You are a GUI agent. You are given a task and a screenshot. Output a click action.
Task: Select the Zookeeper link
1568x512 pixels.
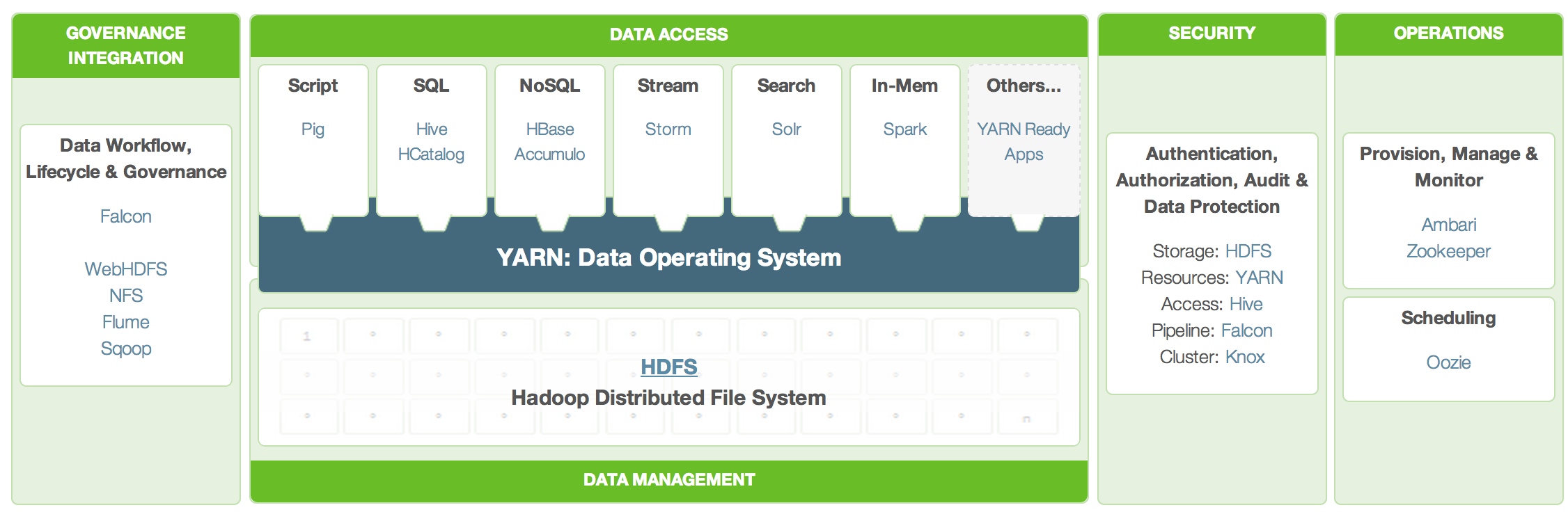click(x=1448, y=251)
